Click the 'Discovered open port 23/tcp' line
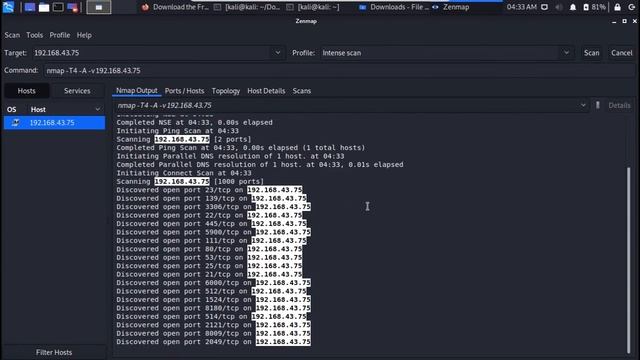Image resolution: width=640 pixels, height=360 pixels. pos(209,190)
